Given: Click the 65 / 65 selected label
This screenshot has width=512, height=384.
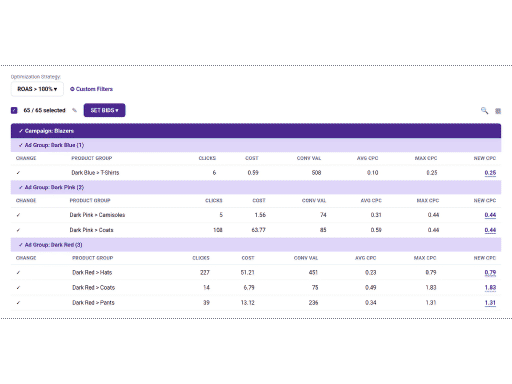Looking at the screenshot, I should pos(44,110).
